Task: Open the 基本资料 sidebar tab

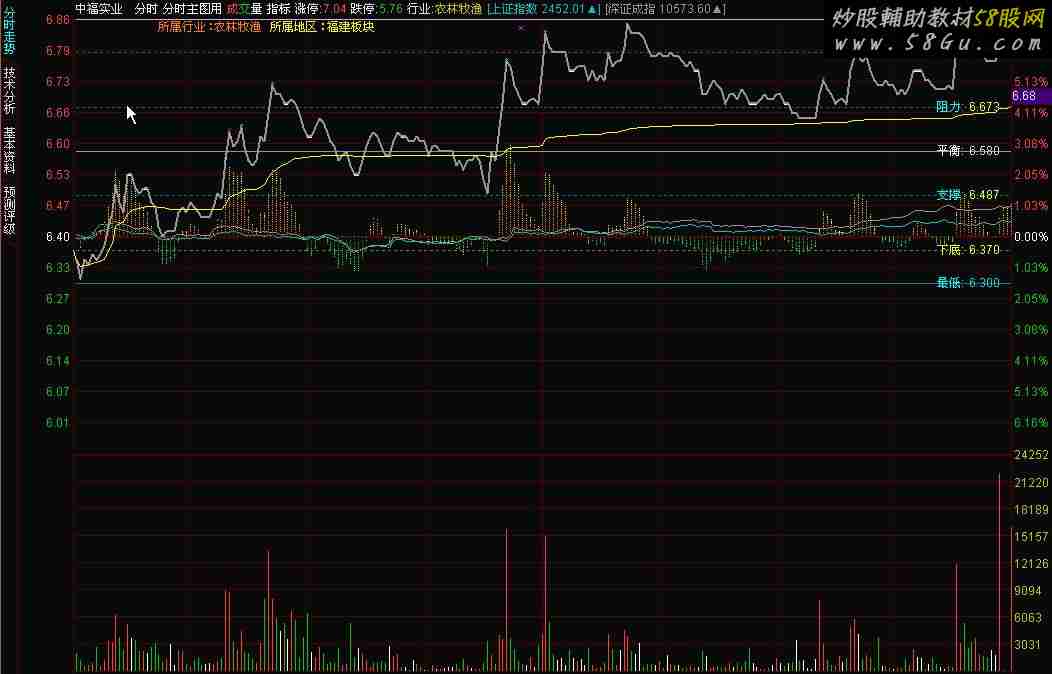Action: click(9, 150)
